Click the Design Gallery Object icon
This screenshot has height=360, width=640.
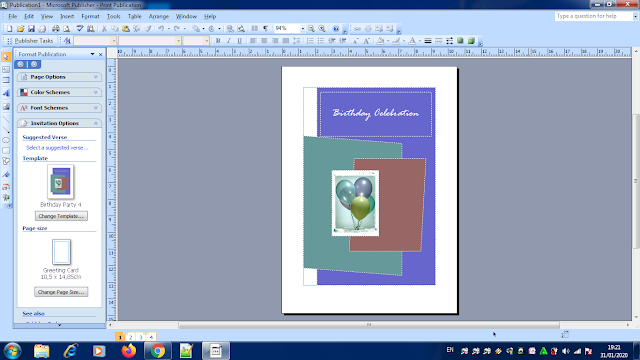pos(6,187)
